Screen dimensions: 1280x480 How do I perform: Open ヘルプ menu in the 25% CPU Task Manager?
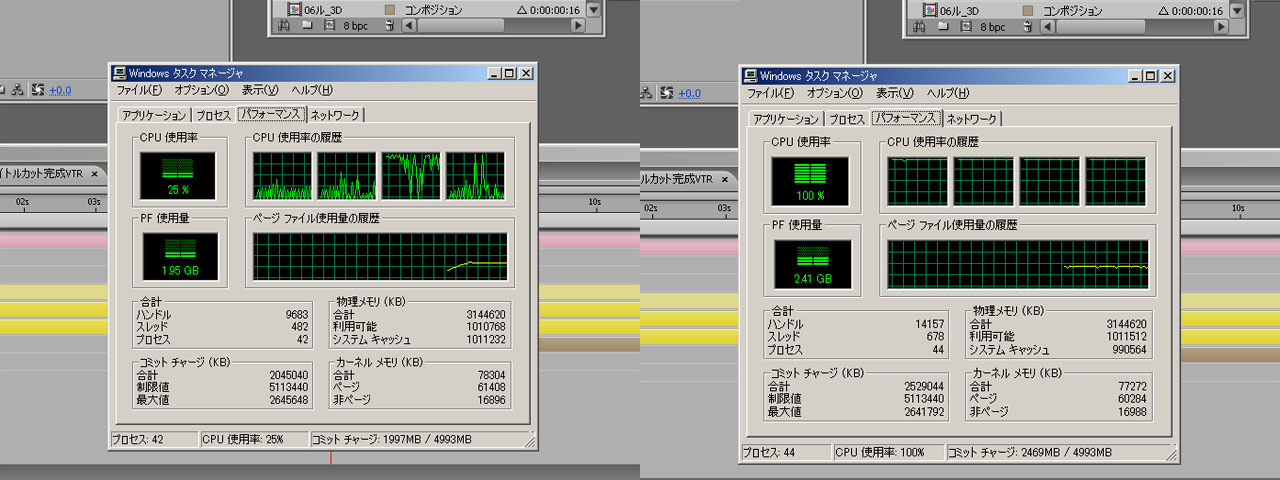[312, 90]
